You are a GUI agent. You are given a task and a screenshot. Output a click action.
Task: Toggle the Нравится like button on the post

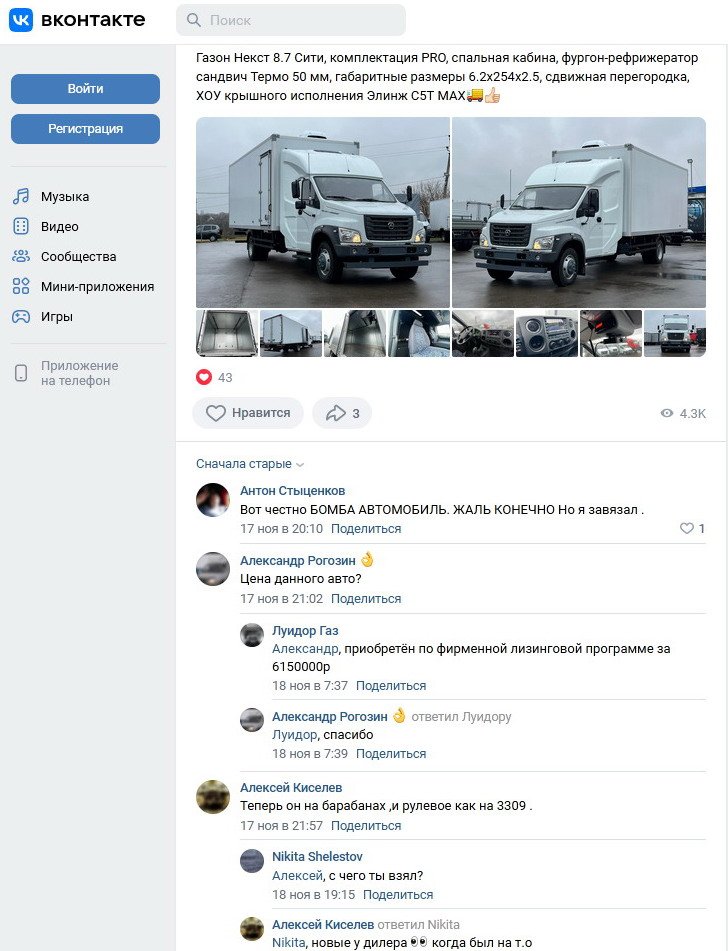point(248,413)
